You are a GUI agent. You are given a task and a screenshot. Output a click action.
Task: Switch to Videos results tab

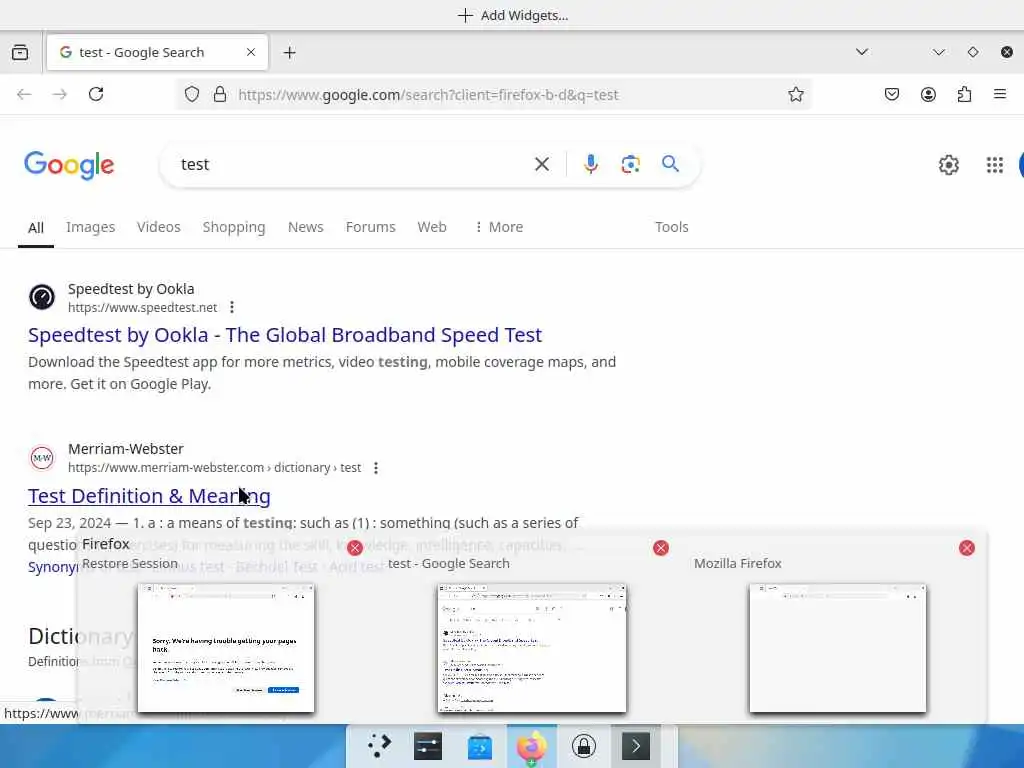159,227
